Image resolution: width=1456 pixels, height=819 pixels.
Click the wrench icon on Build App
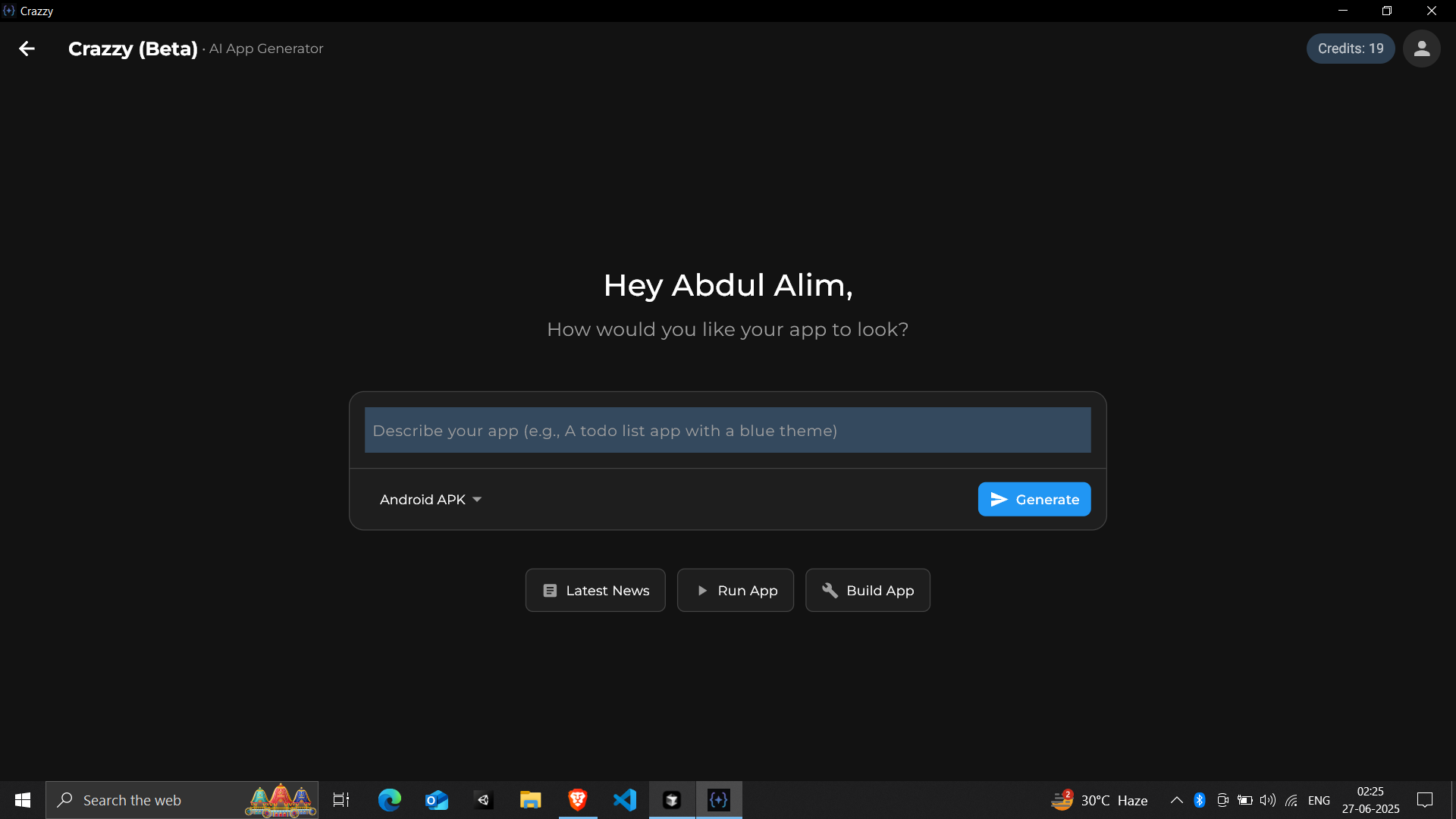click(830, 590)
